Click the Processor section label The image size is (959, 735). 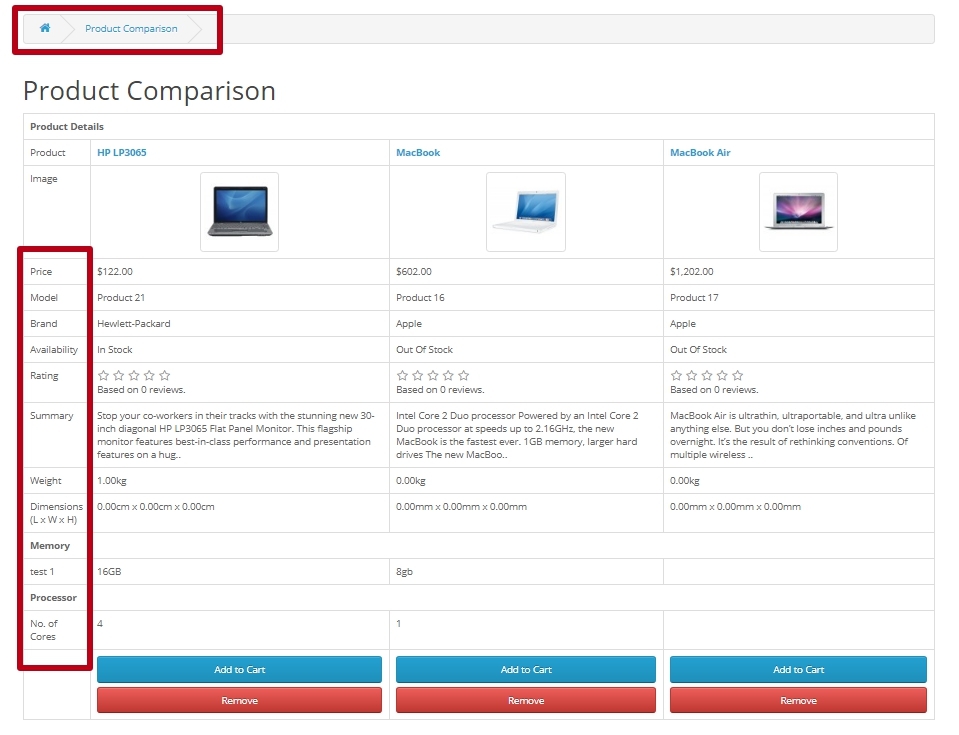click(x=53, y=597)
